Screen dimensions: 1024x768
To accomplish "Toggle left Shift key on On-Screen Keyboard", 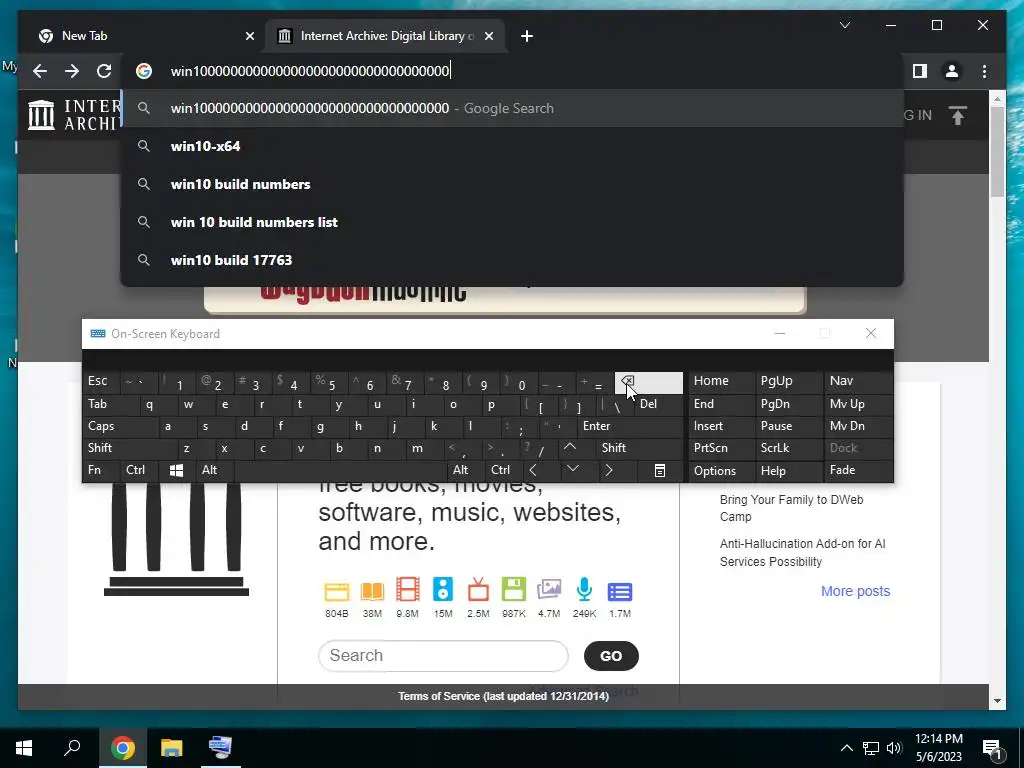I will click(x=130, y=448).
